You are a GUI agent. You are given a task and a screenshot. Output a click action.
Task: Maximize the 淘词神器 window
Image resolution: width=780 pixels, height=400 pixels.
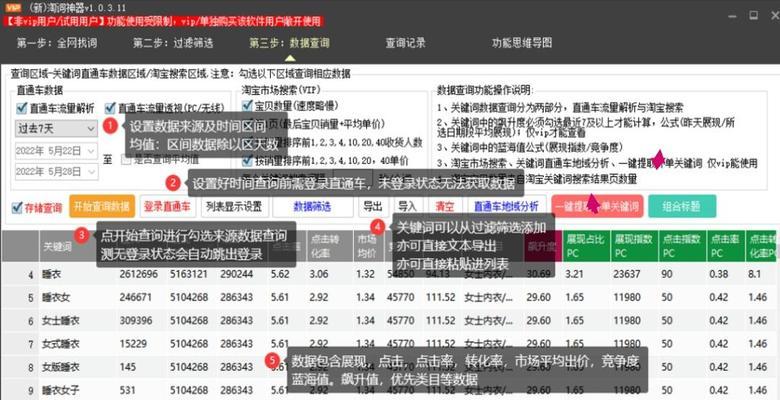coord(754,15)
